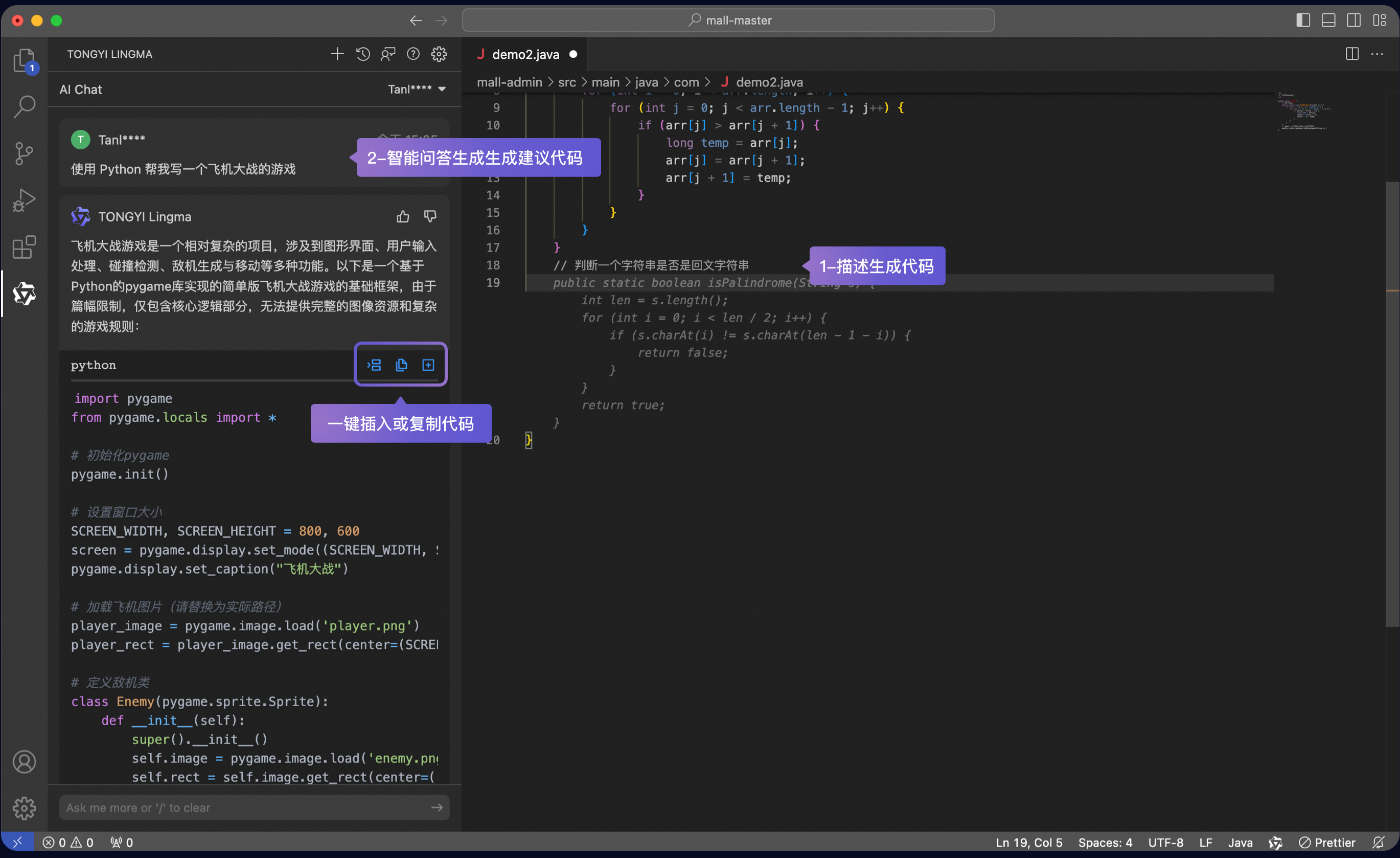Open editor more actions ellipsis menu
The width and height of the screenshot is (1400, 858).
pos(1378,54)
